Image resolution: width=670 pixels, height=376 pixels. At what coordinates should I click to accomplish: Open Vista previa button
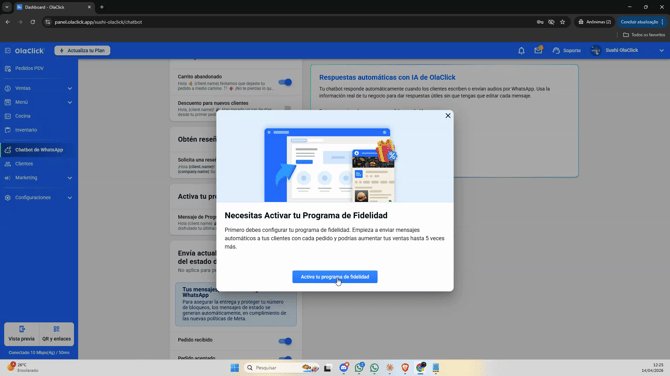point(21,334)
